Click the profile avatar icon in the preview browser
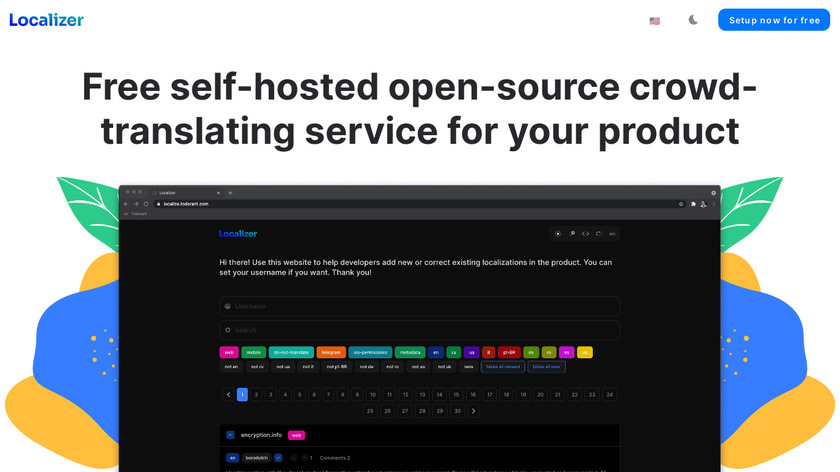The height and width of the screenshot is (472, 840). point(703,204)
